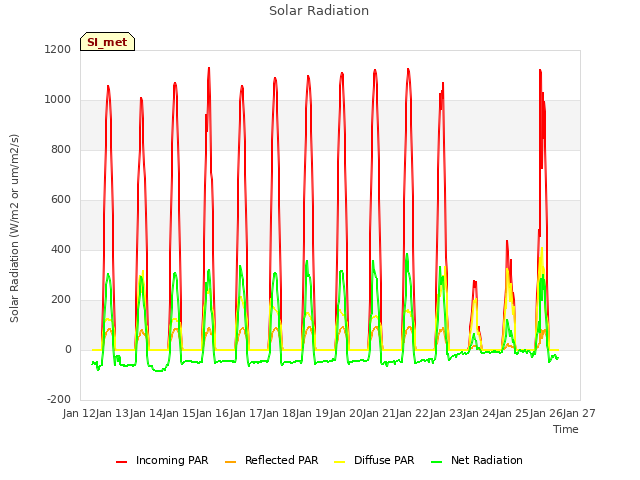Click the Incoming PAR peak on Jan 25
Viewport: 640px width, 480px height.
tap(507, 241)
